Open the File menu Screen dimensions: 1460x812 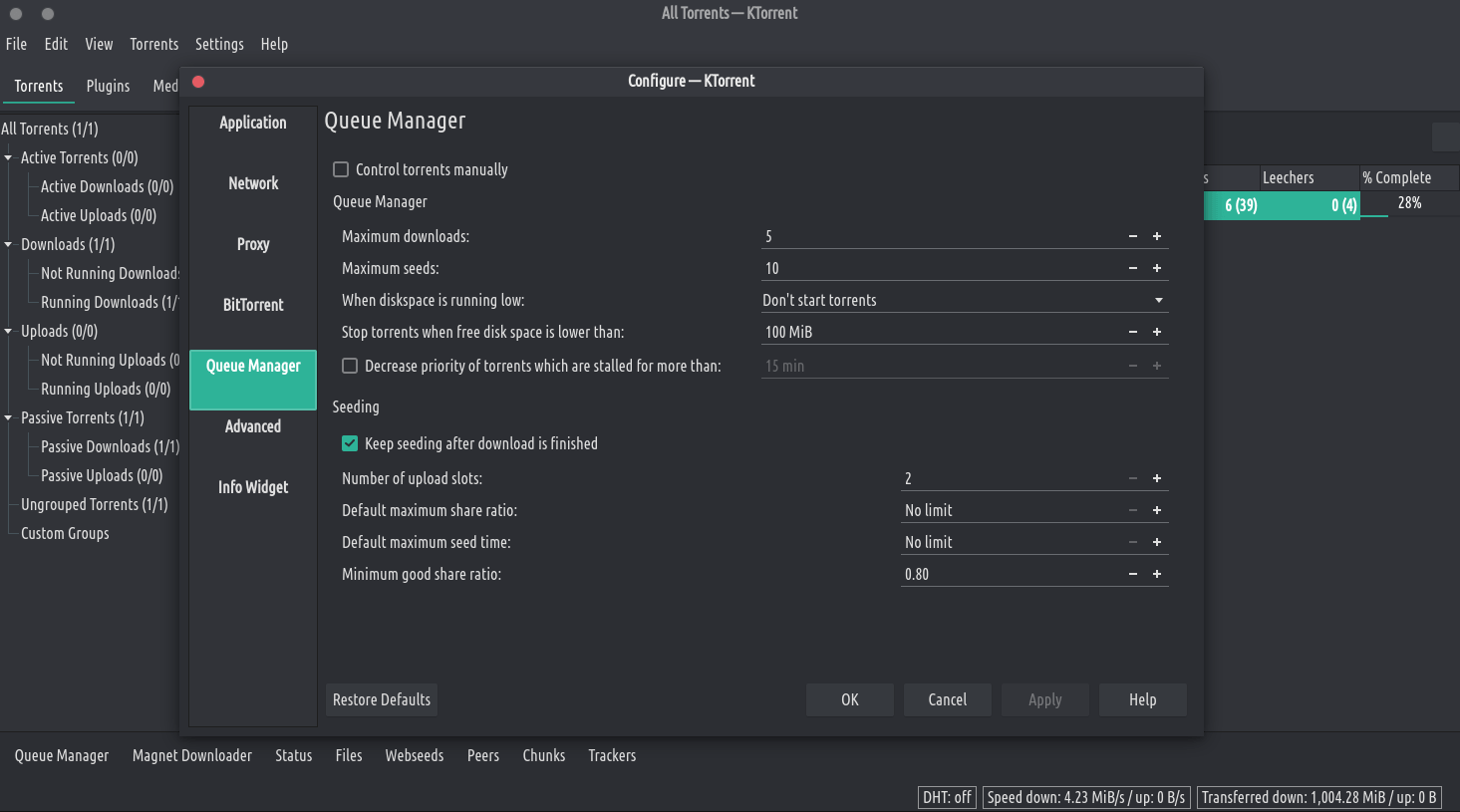click(x=17, y=44)
